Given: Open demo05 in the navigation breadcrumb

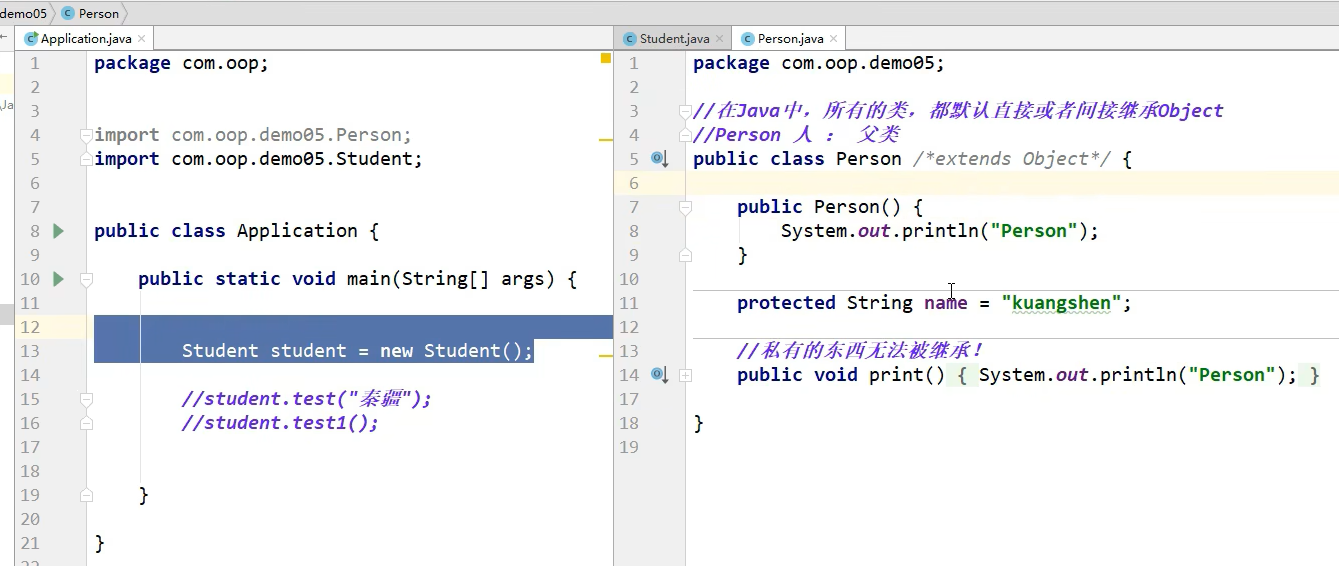Looking at the screenshot, I should tap(23, 14).
